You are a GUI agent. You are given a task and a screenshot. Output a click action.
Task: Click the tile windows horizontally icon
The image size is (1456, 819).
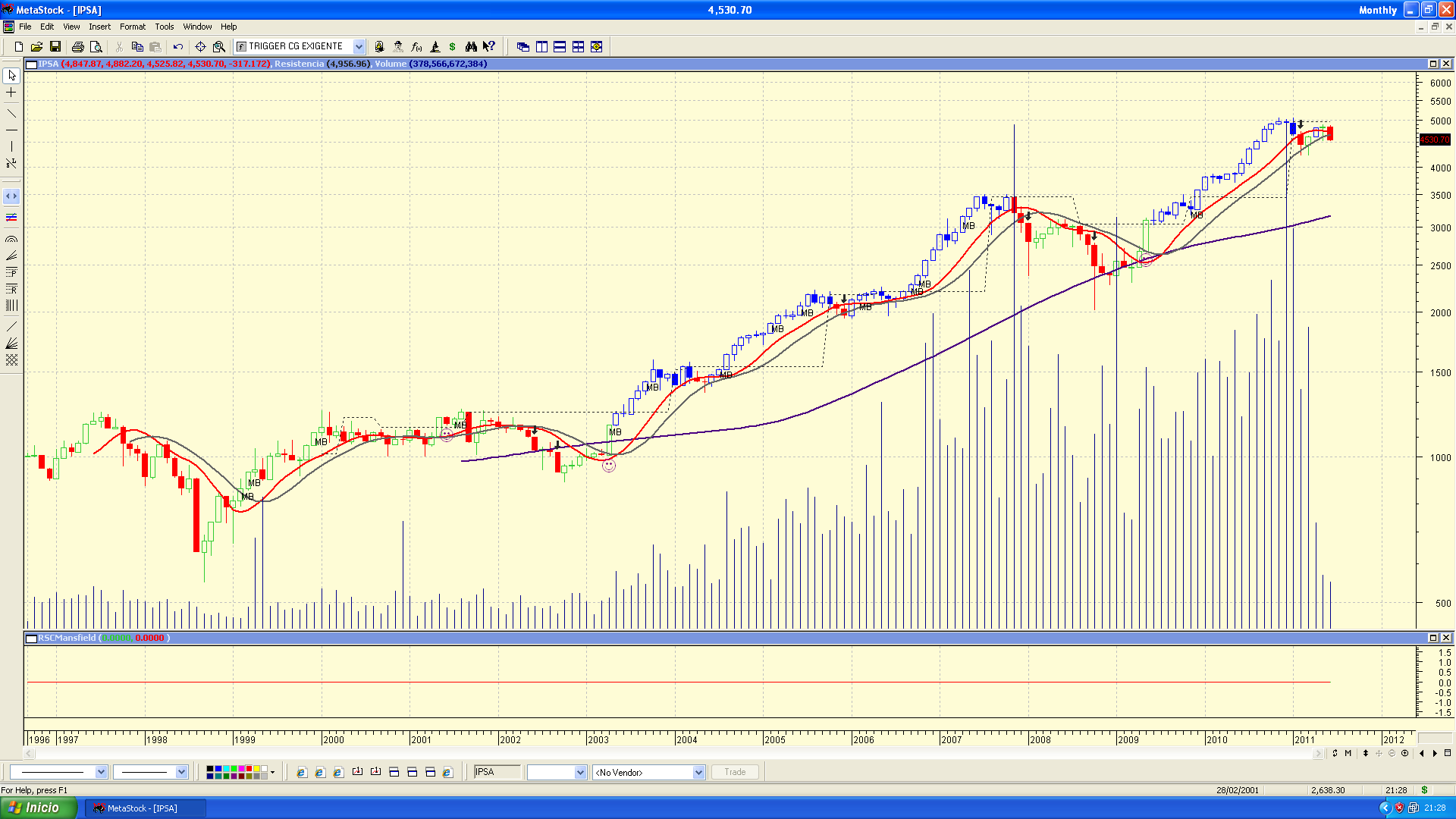tap(560, 47)
